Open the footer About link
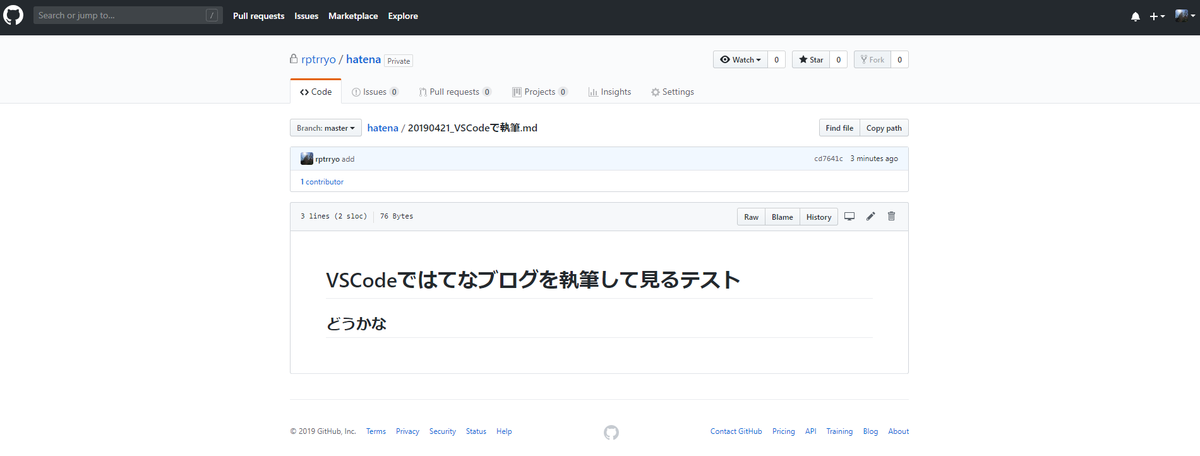 [x=898, y=432]
